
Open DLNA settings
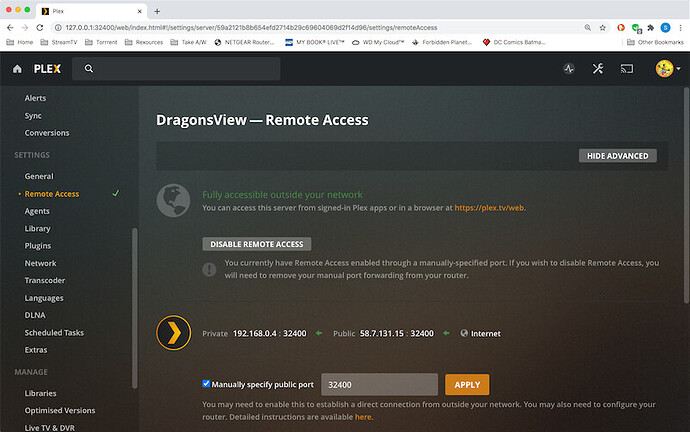[x=35, y=315]
